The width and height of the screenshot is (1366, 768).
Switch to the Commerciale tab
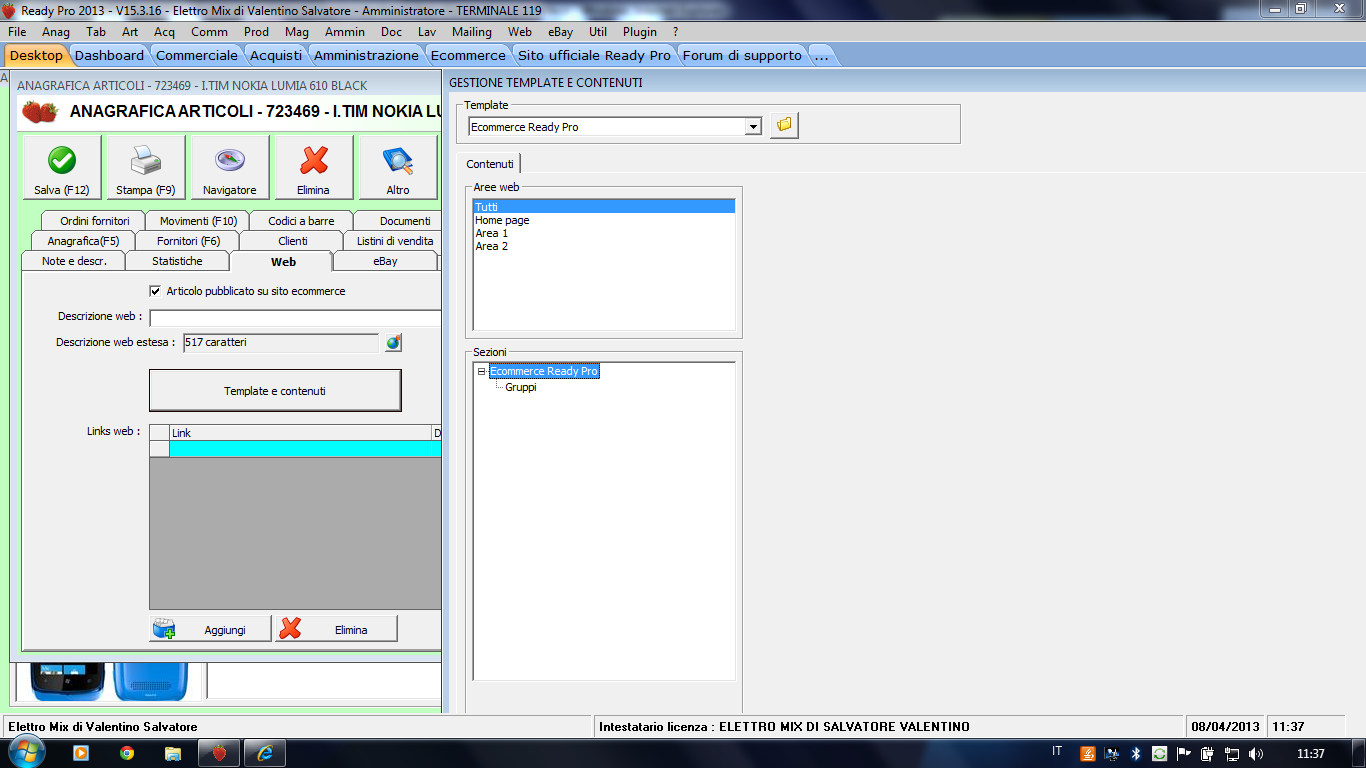coord(197,55)
